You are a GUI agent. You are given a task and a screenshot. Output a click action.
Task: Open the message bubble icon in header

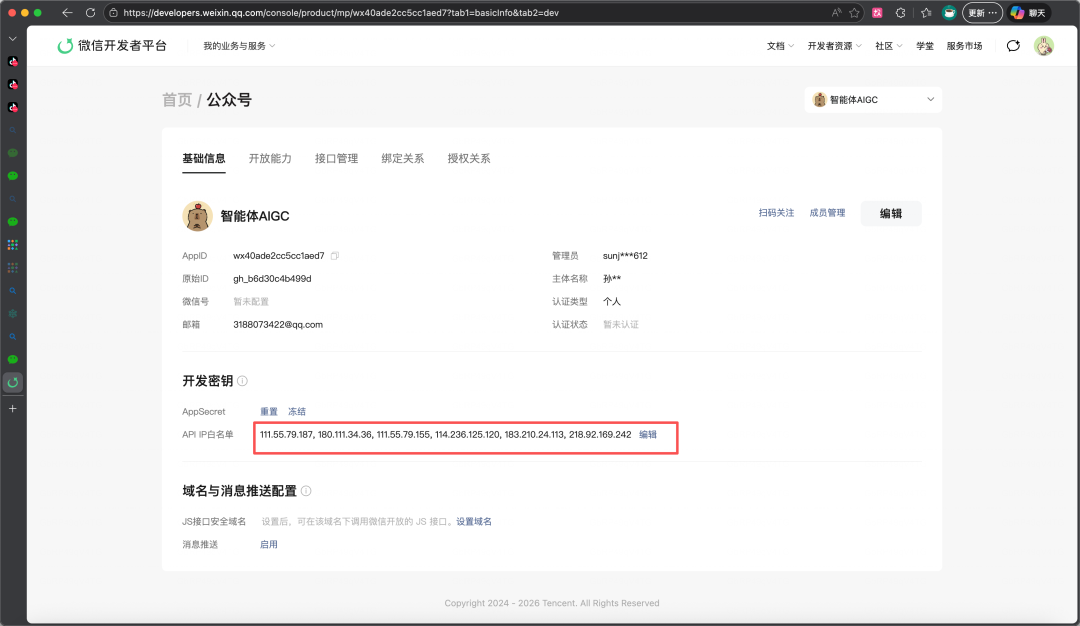[1013, 45]
